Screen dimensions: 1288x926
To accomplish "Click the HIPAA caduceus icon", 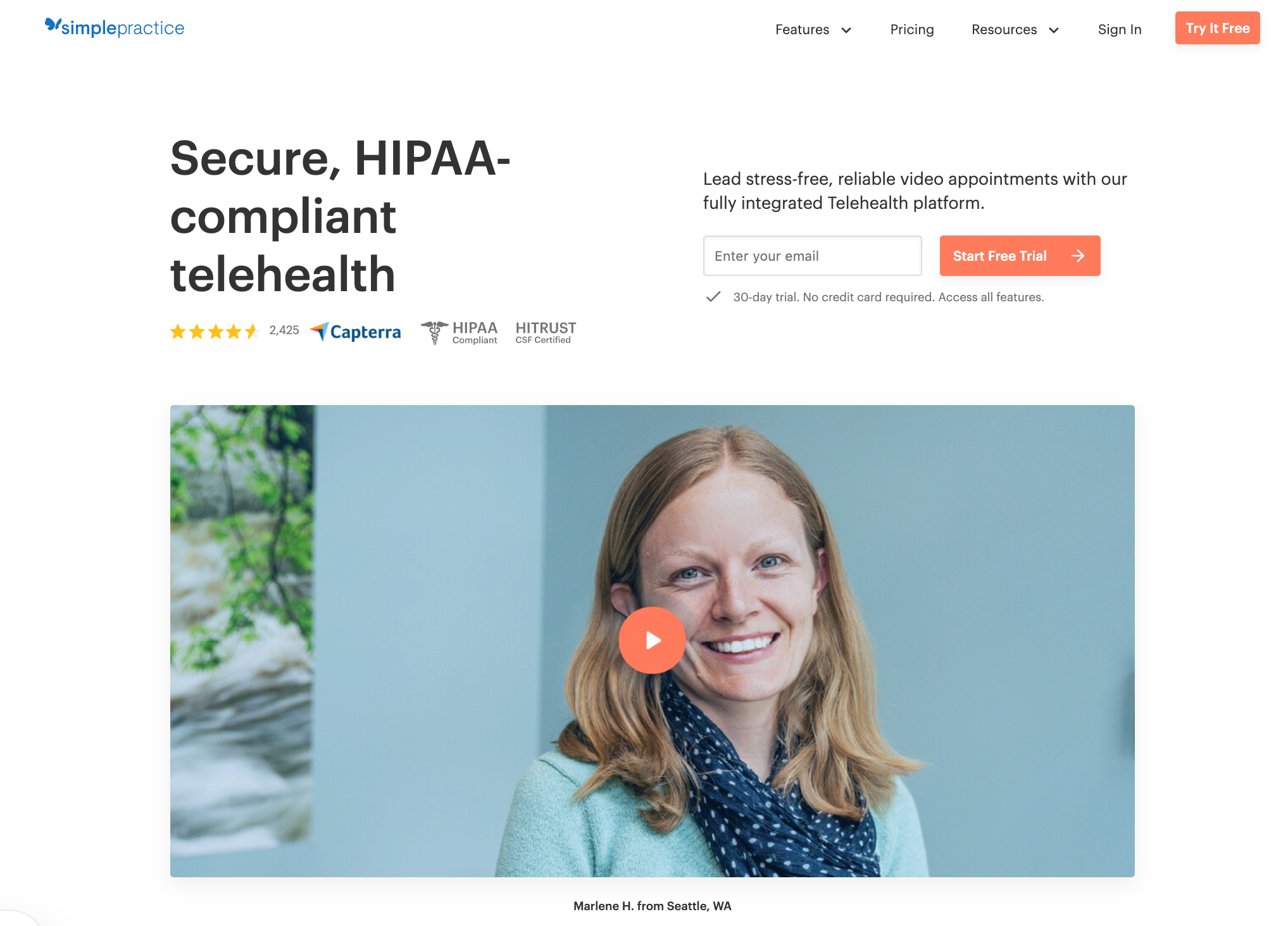I will pos(434,332).
